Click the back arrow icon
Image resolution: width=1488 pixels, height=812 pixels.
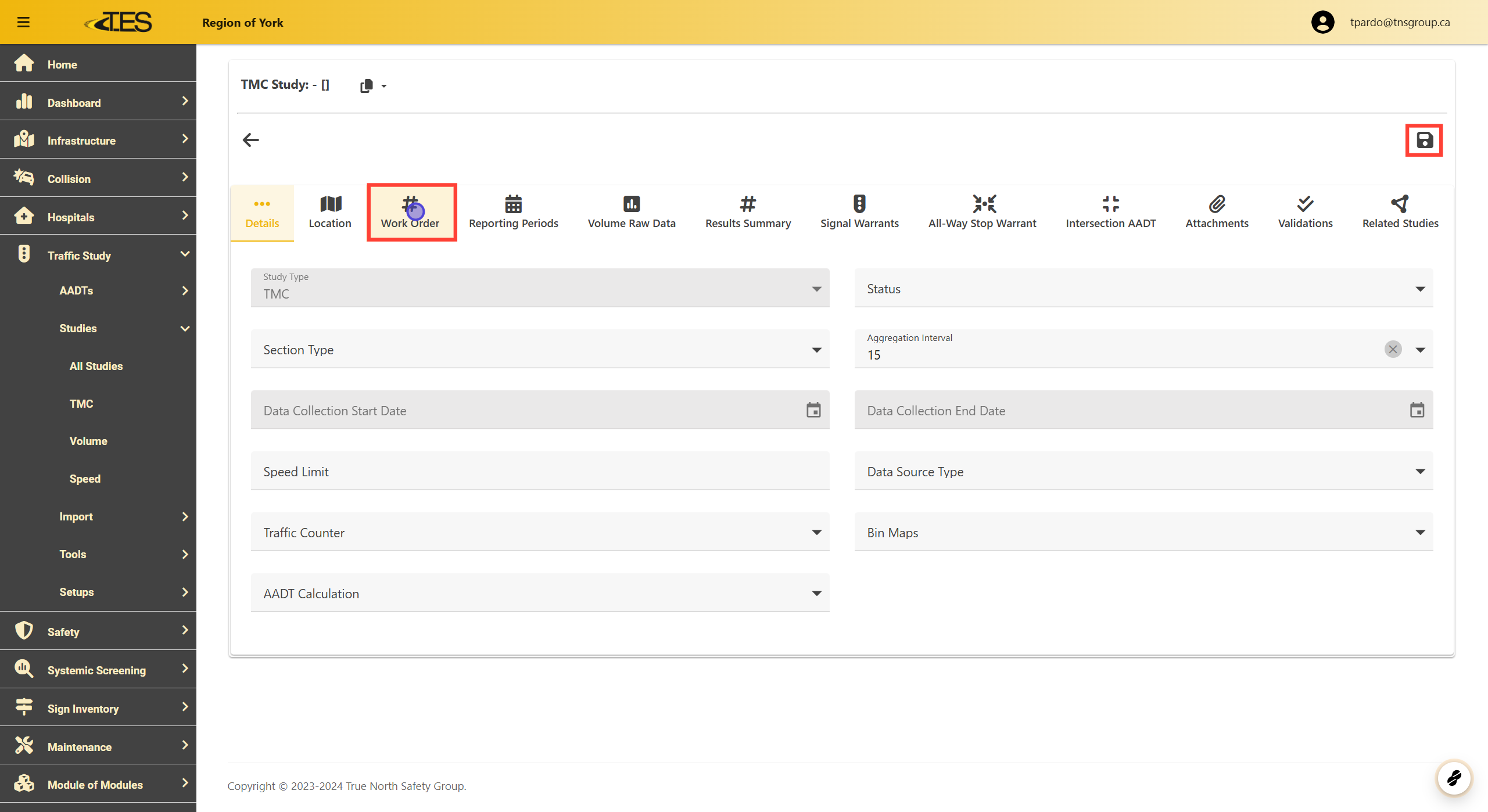(250, 140)
